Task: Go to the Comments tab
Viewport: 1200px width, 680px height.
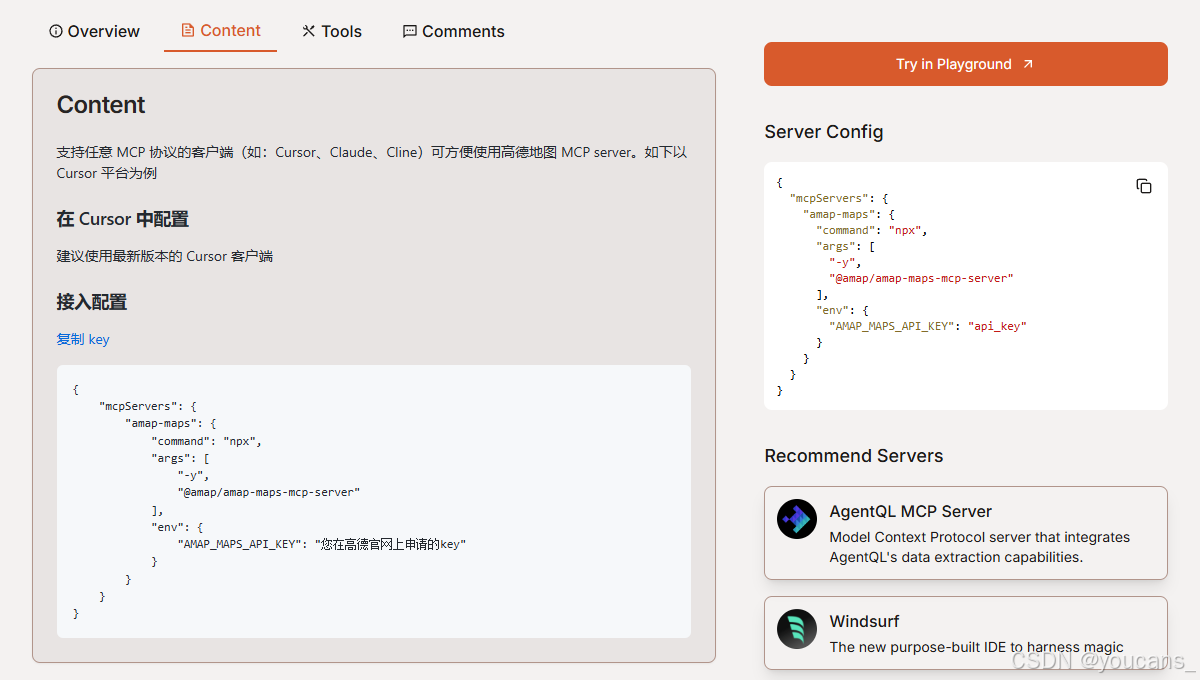Action: (453, 31)
